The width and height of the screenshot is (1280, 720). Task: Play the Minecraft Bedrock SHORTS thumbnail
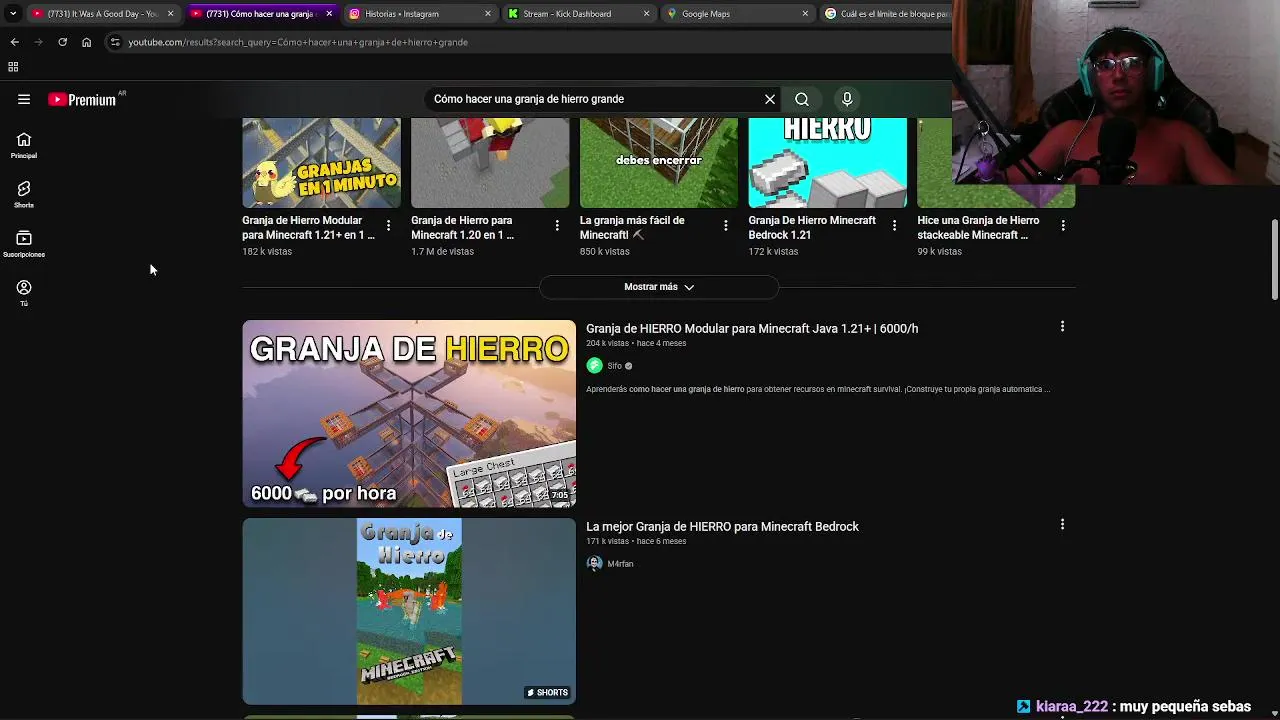pos(409,611)
